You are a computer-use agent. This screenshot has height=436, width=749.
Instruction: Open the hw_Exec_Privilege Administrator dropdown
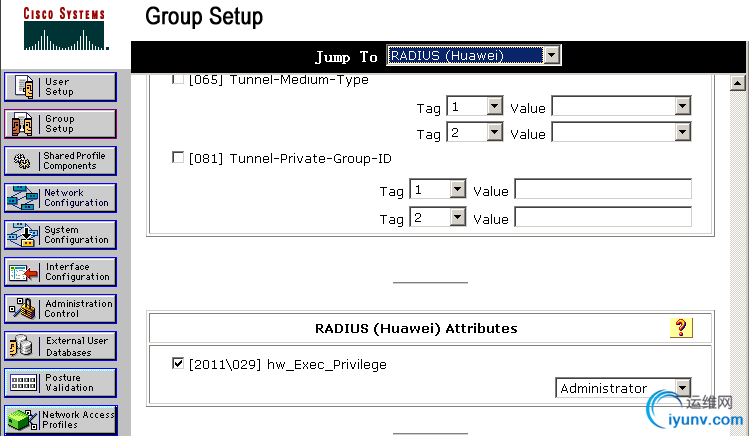[x=623, y=388]
